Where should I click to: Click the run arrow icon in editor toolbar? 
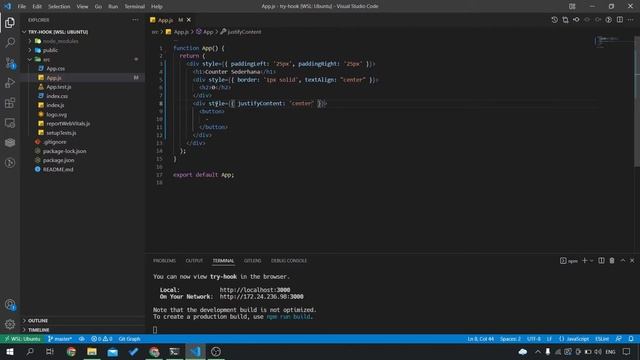click(609, 20)
